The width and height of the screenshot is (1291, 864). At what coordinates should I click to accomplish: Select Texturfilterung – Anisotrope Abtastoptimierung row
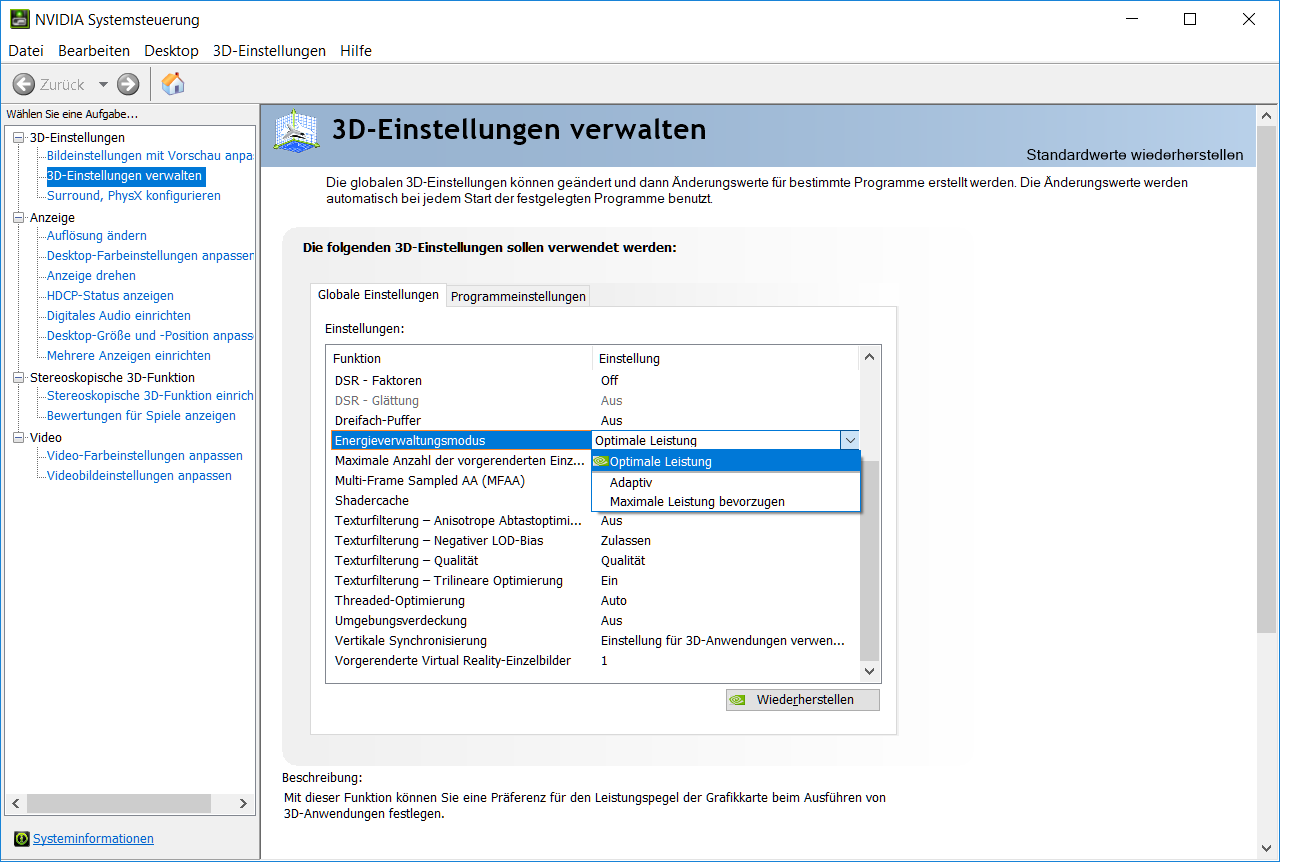point(594,520)
